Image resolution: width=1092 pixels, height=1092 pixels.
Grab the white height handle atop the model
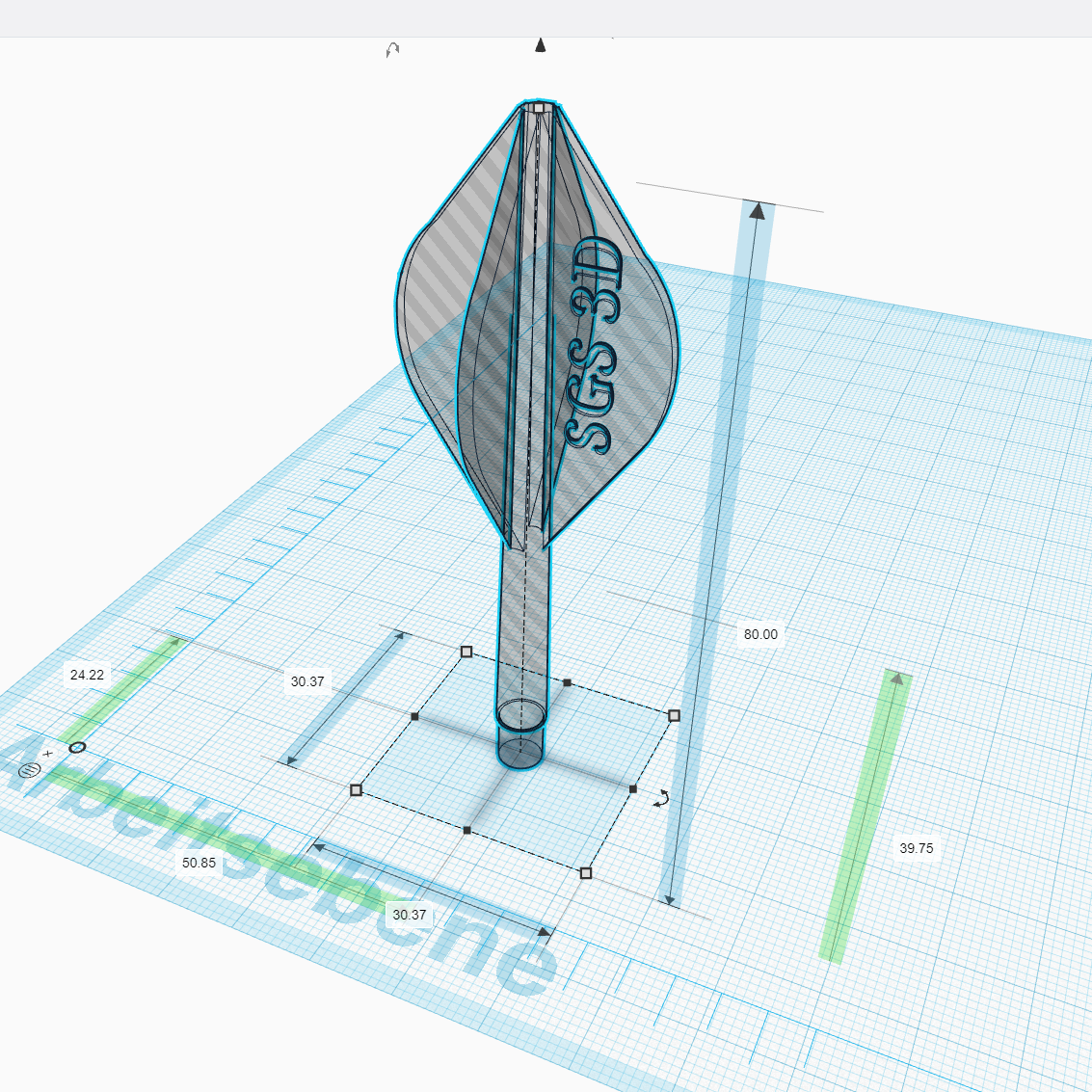click(x=540, y=108)
